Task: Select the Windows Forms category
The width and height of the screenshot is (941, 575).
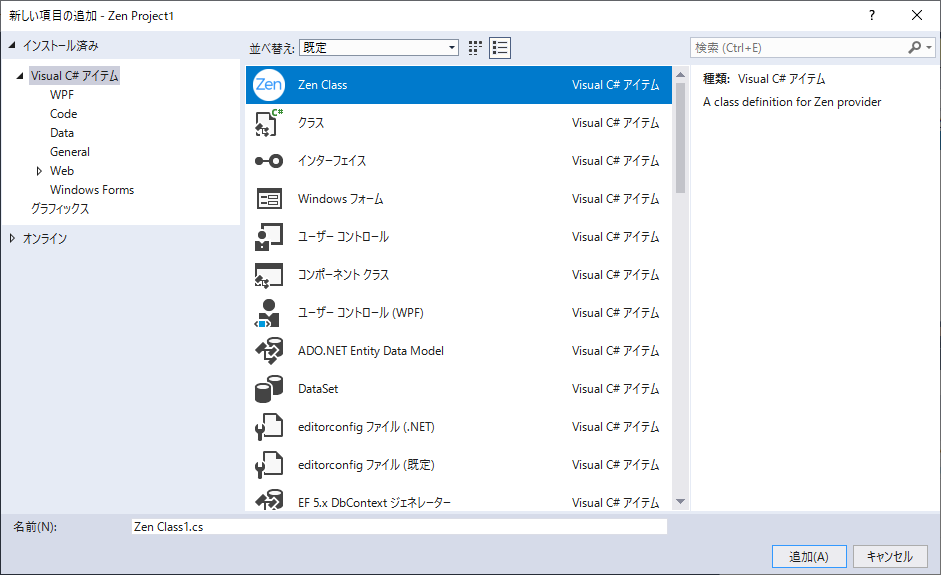Action: click(92, 190)
